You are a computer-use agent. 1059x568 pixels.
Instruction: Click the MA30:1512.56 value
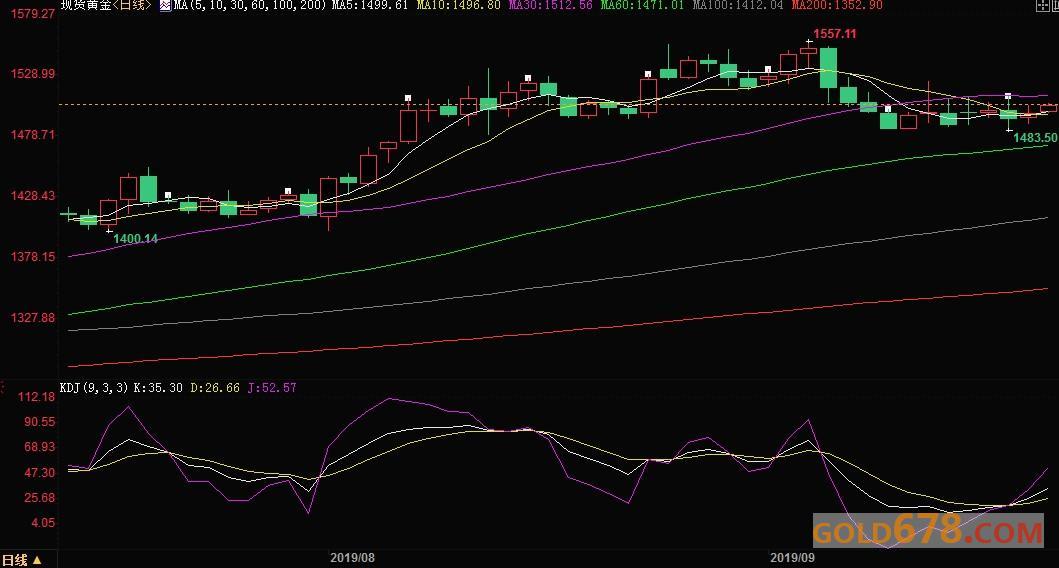coord(550,5)
